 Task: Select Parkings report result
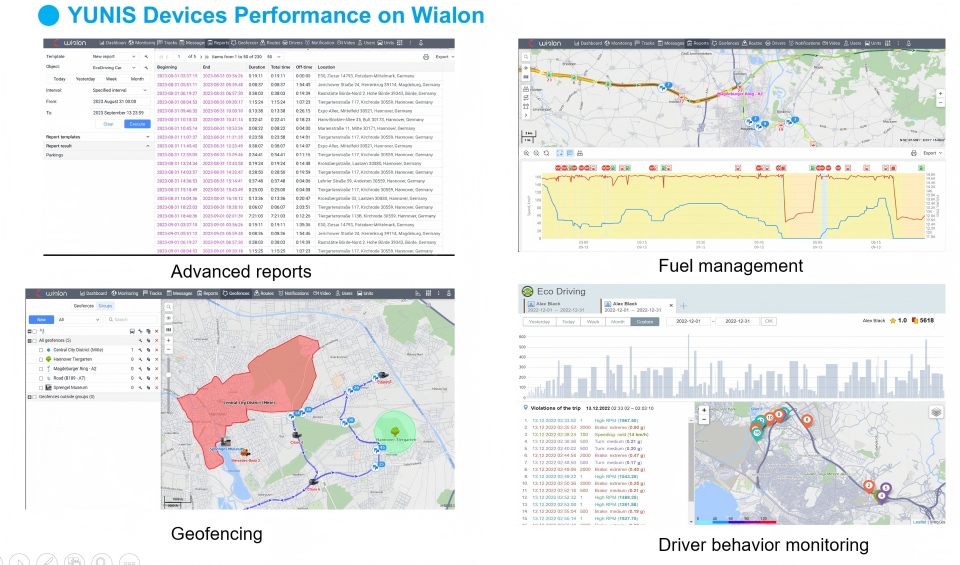tap(54, 155)
